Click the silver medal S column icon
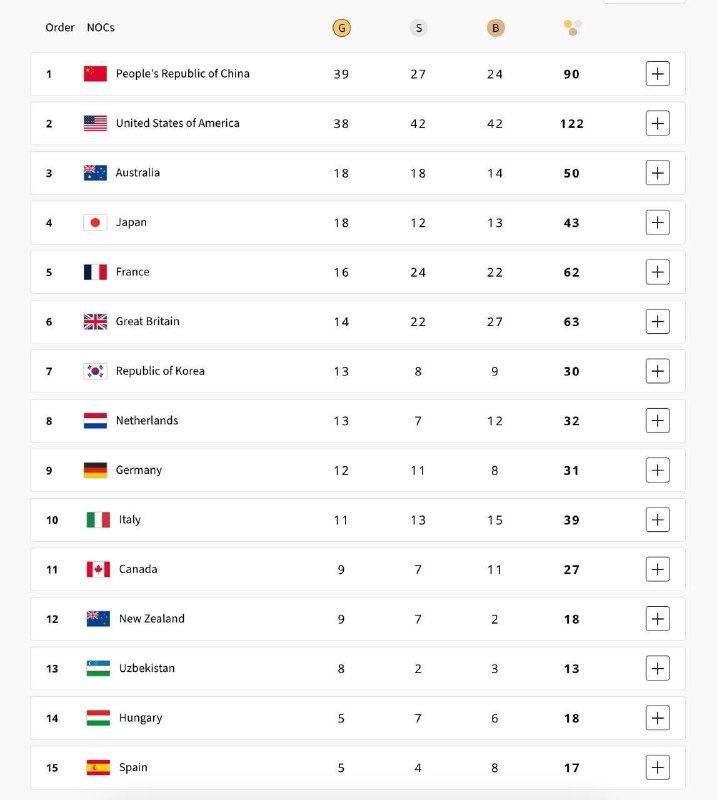The height and width of the screenshot is (800, 717). pyautogui.click(x=418, y=28)
